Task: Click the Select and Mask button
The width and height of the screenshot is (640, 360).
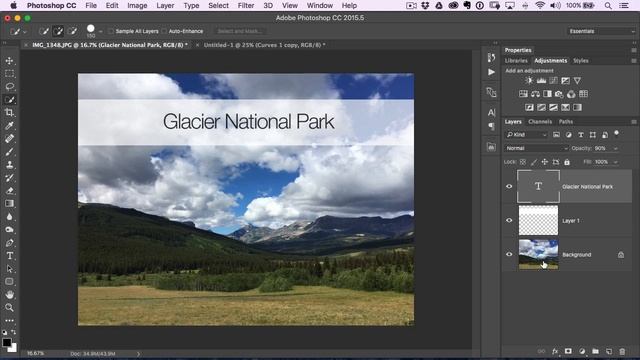Action: tap(240, 31)
